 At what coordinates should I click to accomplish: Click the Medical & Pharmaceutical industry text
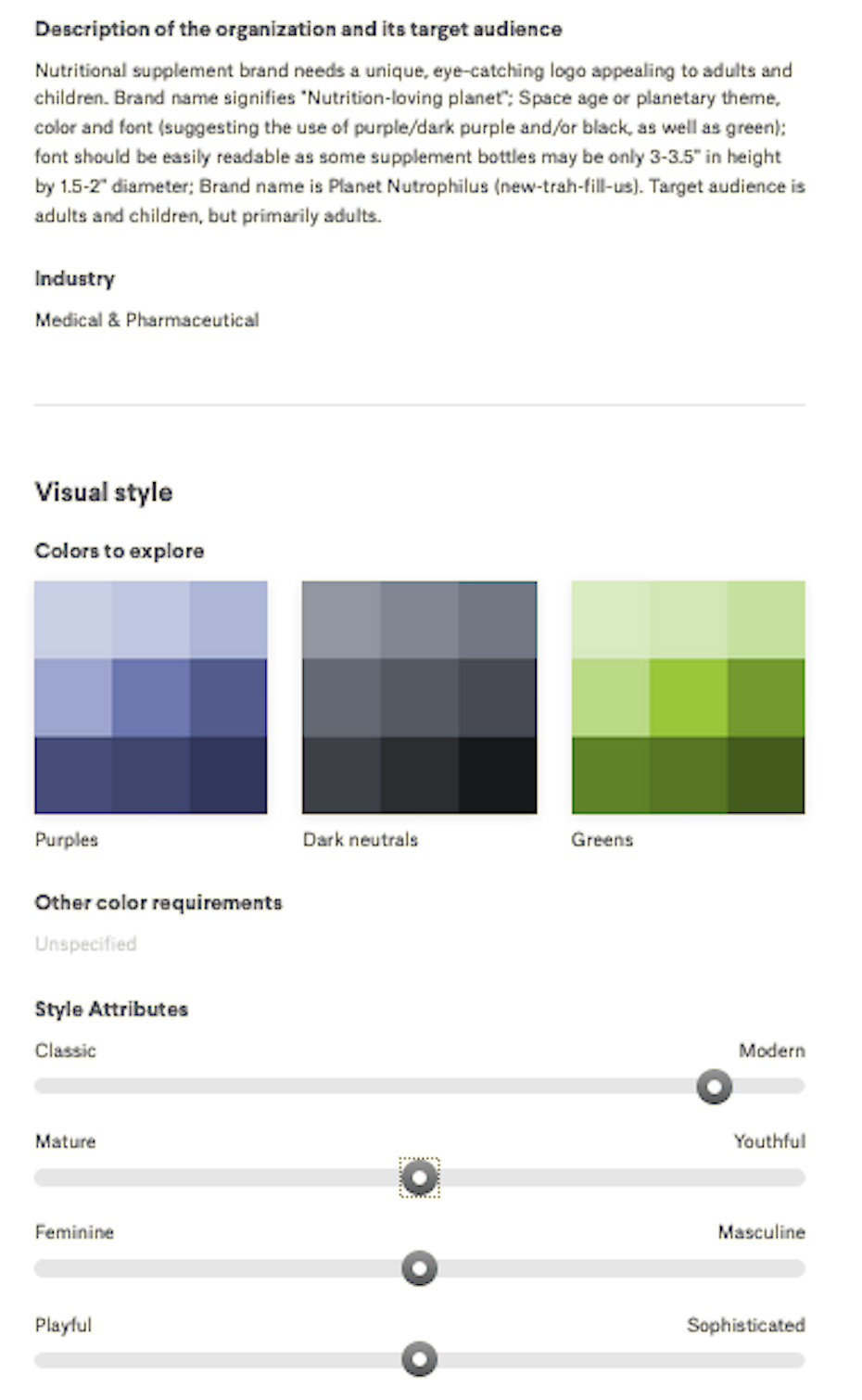click(146, 320)
